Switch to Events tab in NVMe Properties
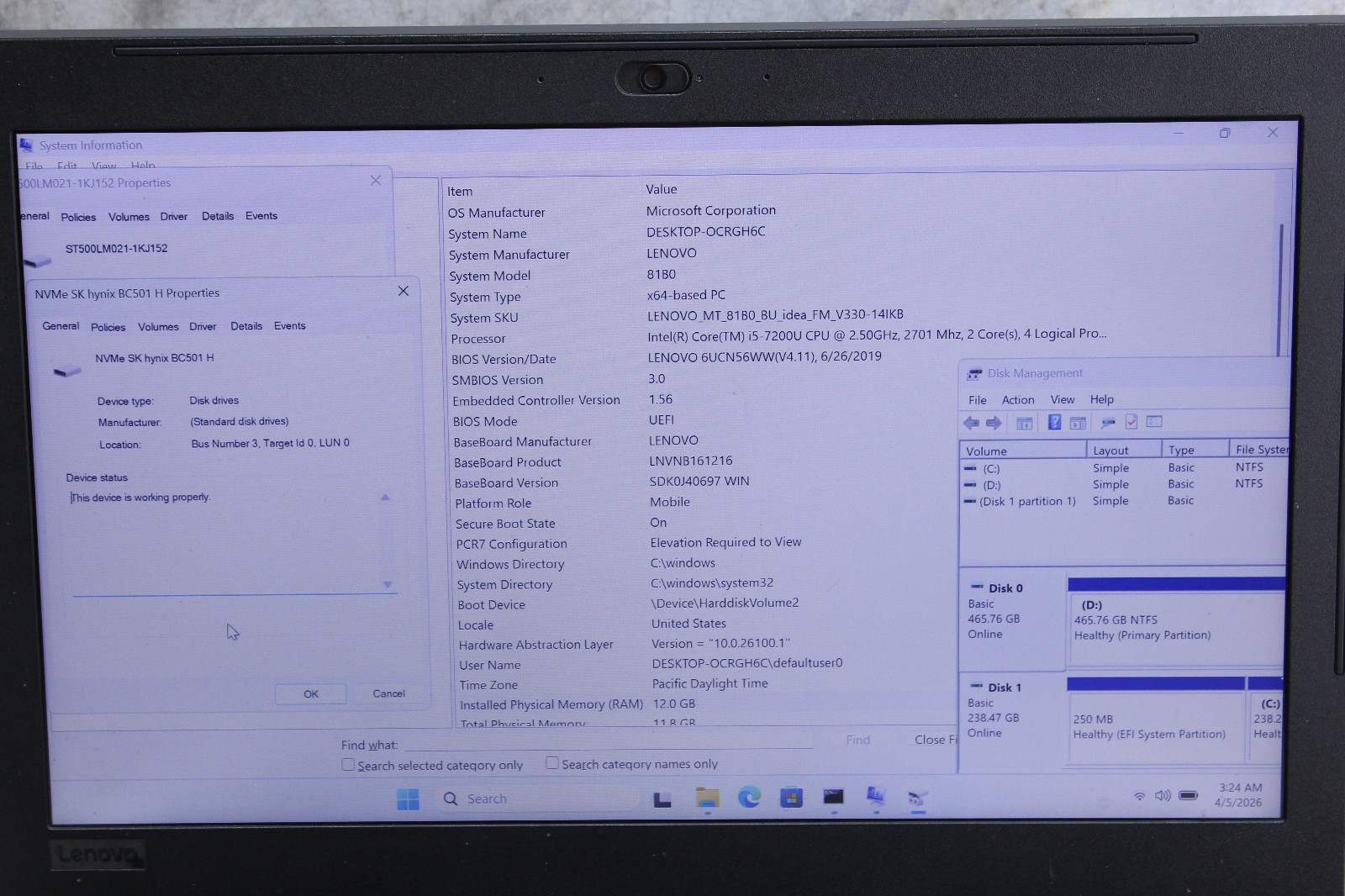 coord(290,326)
